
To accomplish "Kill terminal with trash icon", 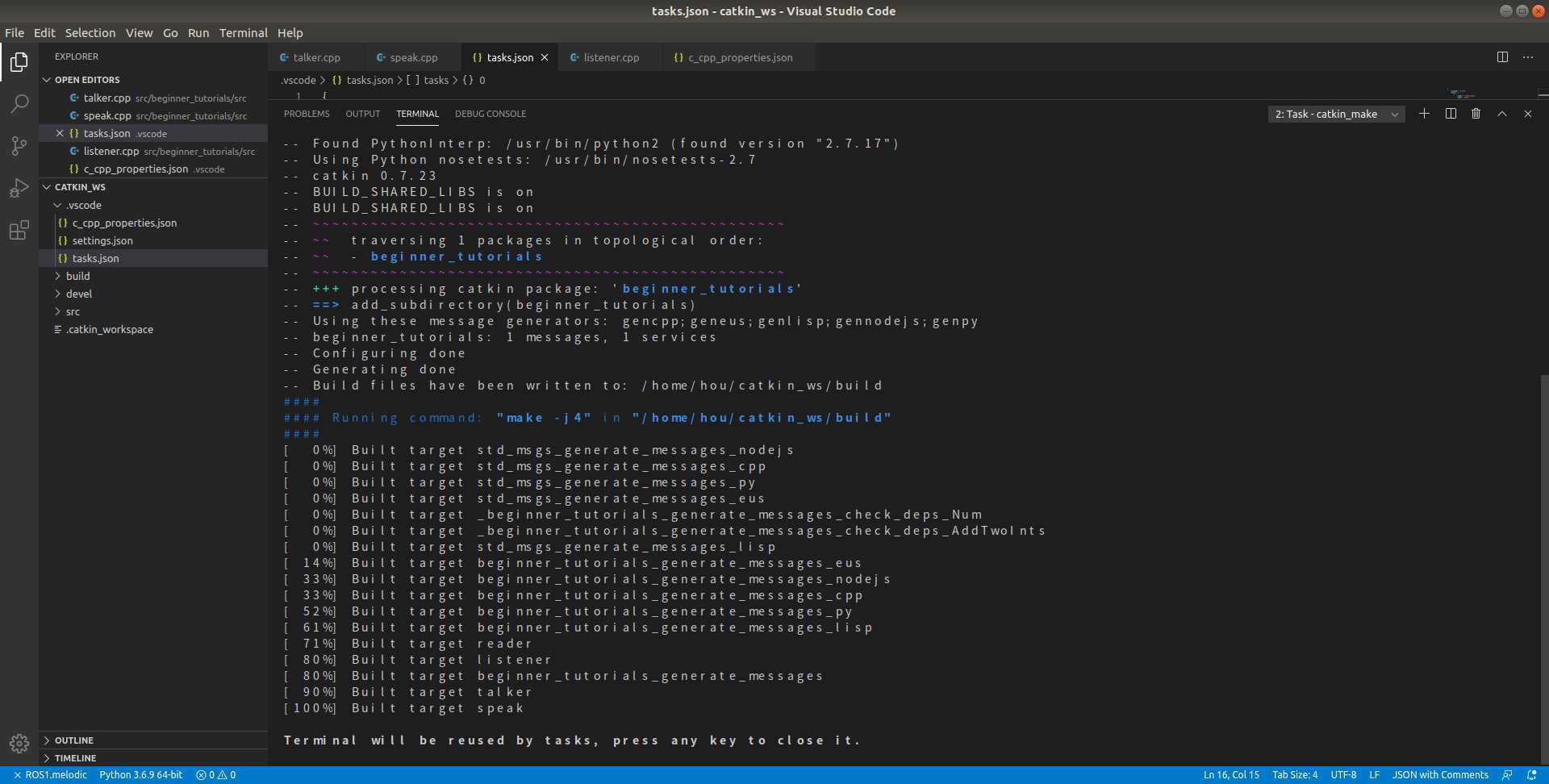I will pyautogui.click(x=1476, y=114).
